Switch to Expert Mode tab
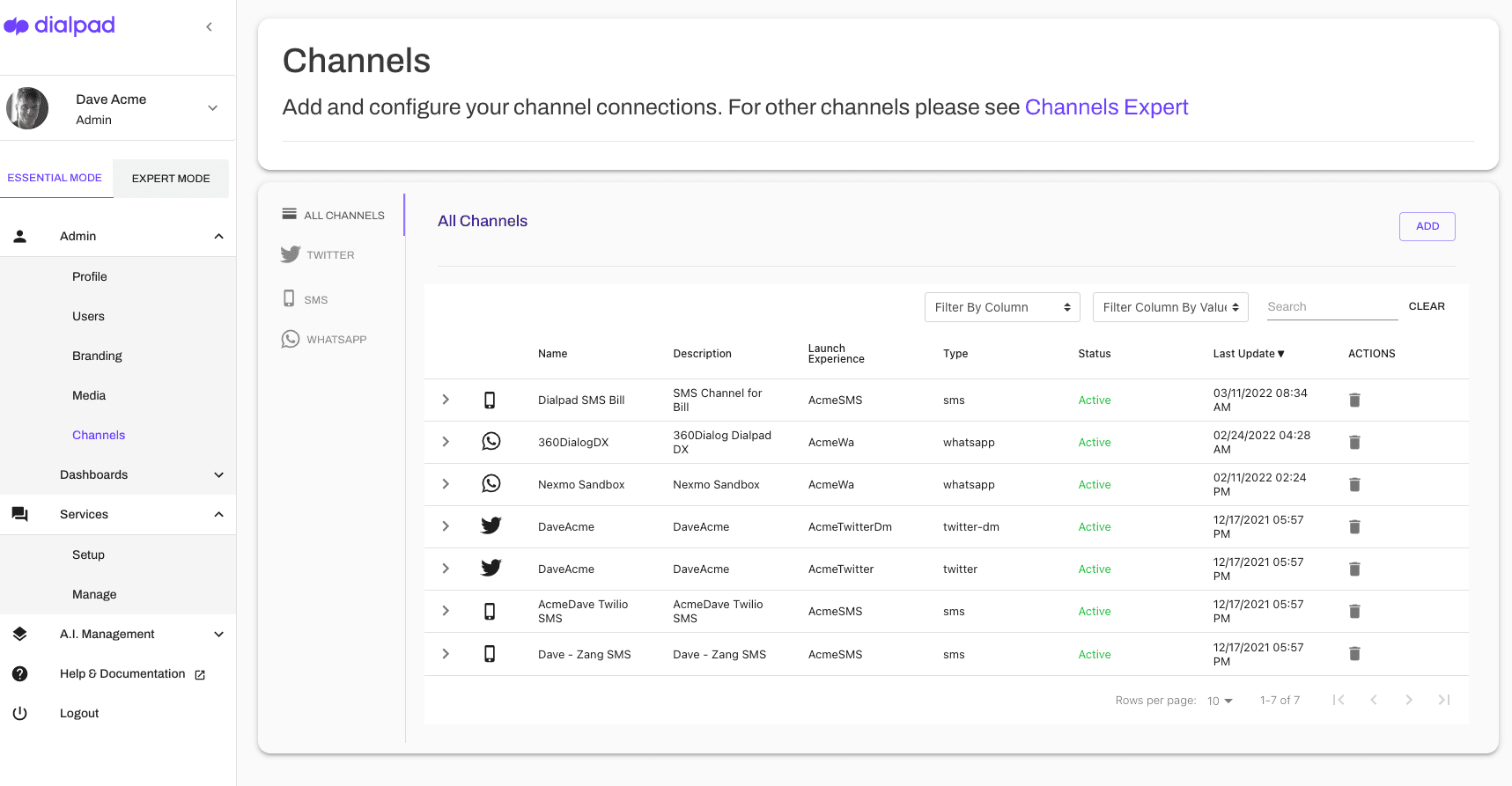 pyautogui.click(x=171, y=179)
